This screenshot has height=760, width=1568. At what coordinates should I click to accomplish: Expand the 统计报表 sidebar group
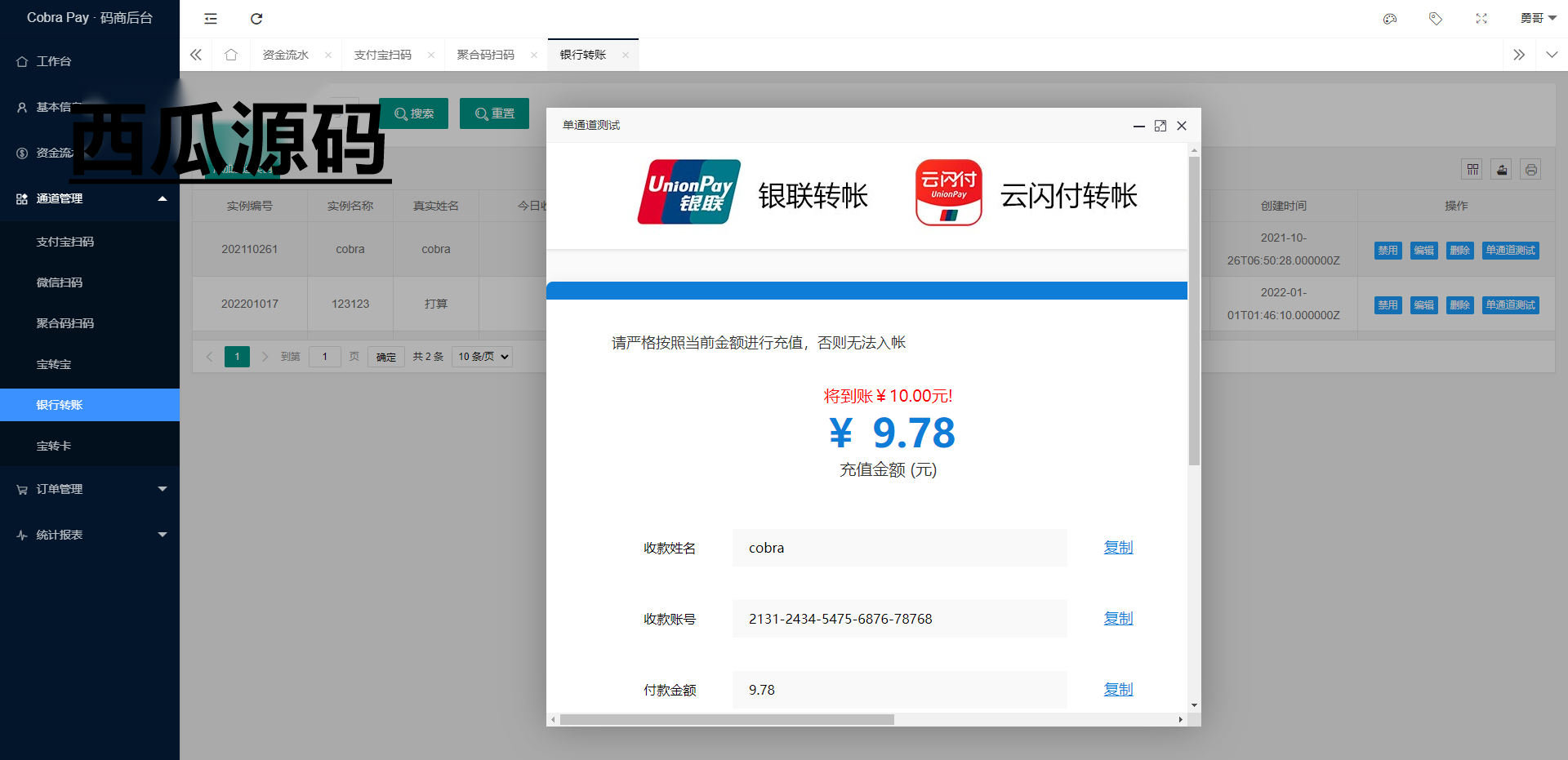[x=90, y=535]
